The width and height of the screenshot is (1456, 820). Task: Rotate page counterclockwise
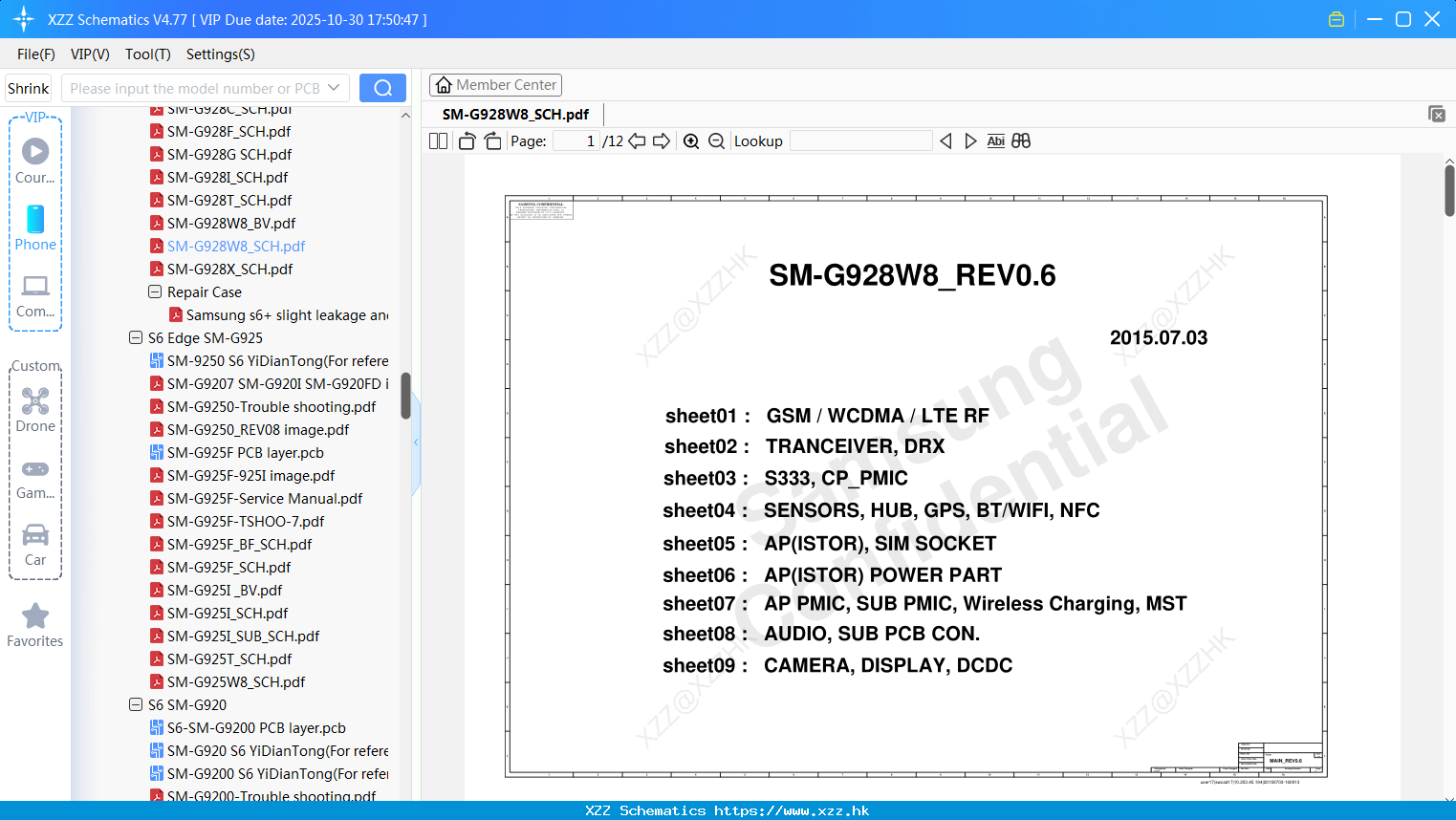(x=467, y=140)
